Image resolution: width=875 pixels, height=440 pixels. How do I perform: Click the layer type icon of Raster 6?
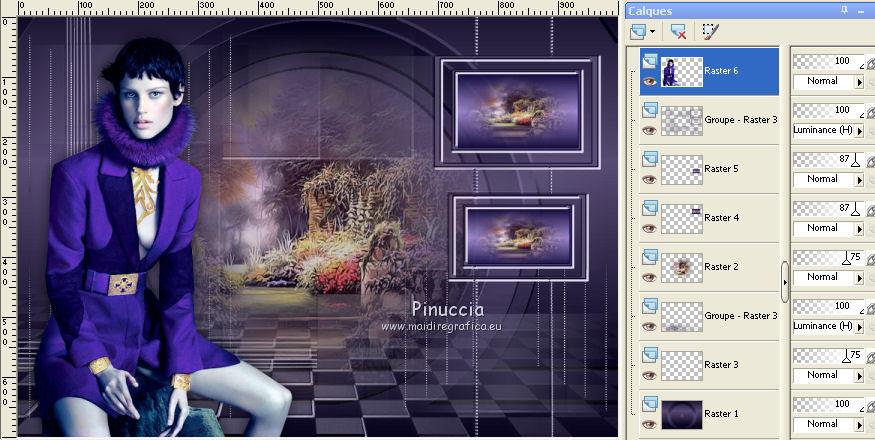click(x=650, y=61)
